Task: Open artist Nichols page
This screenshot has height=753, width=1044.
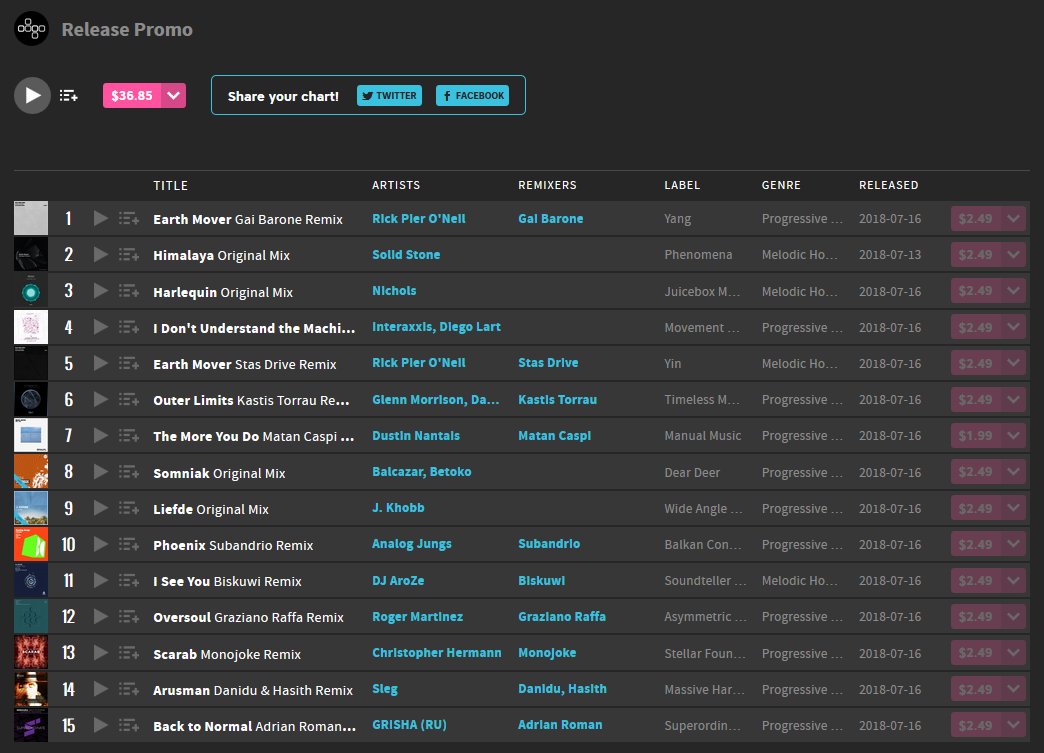Action: [x=394, y=290]
